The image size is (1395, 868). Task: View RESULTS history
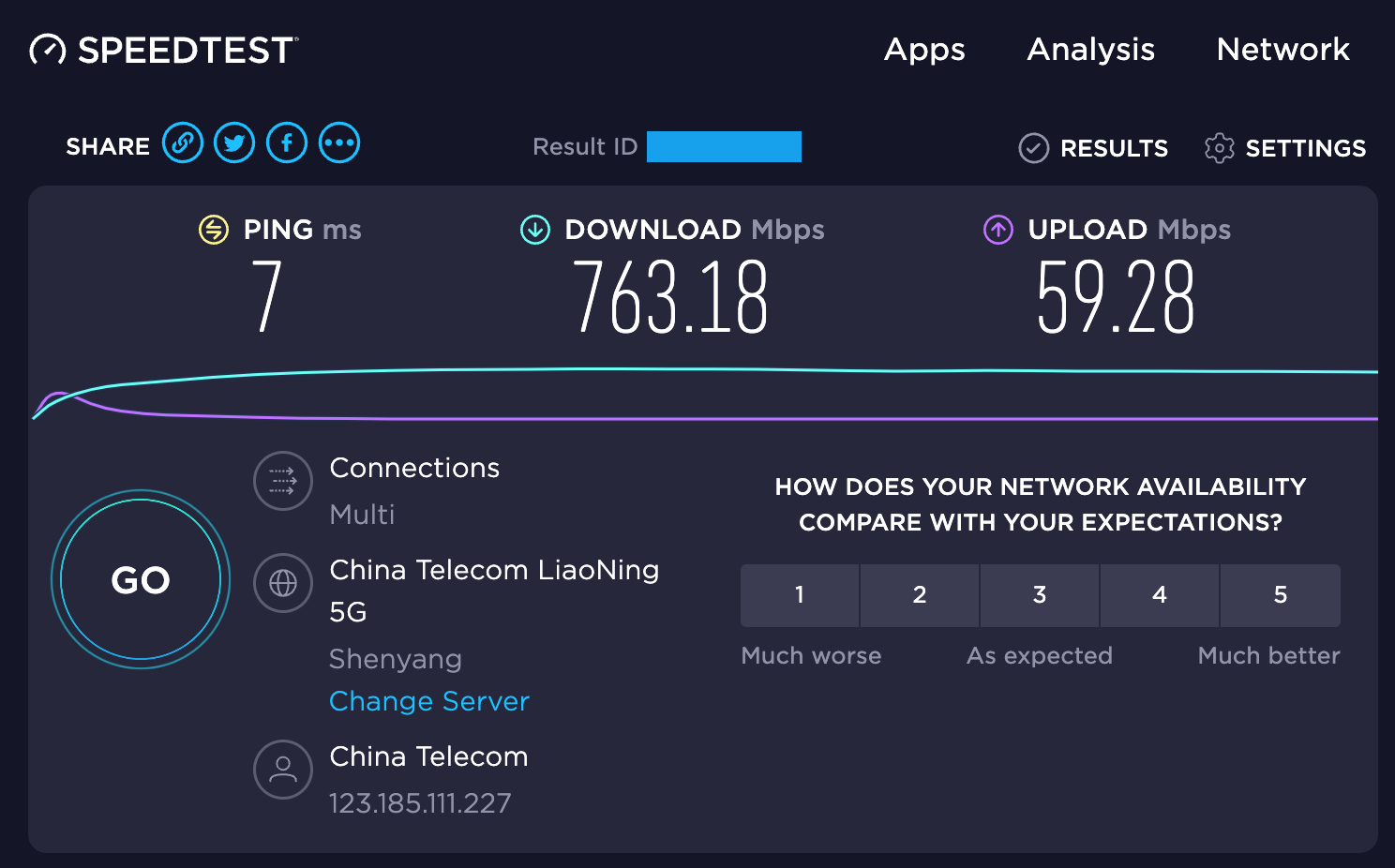click(x=1094, y=148)
